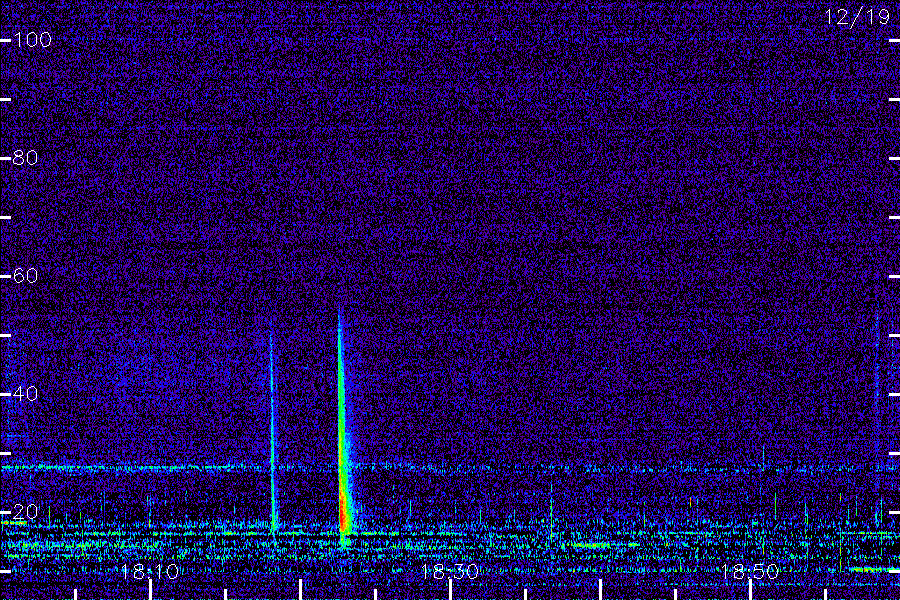Click the fainter cyan burst streak
The height and width of the screenshot is (600, 900).
(x=273, y=433)
